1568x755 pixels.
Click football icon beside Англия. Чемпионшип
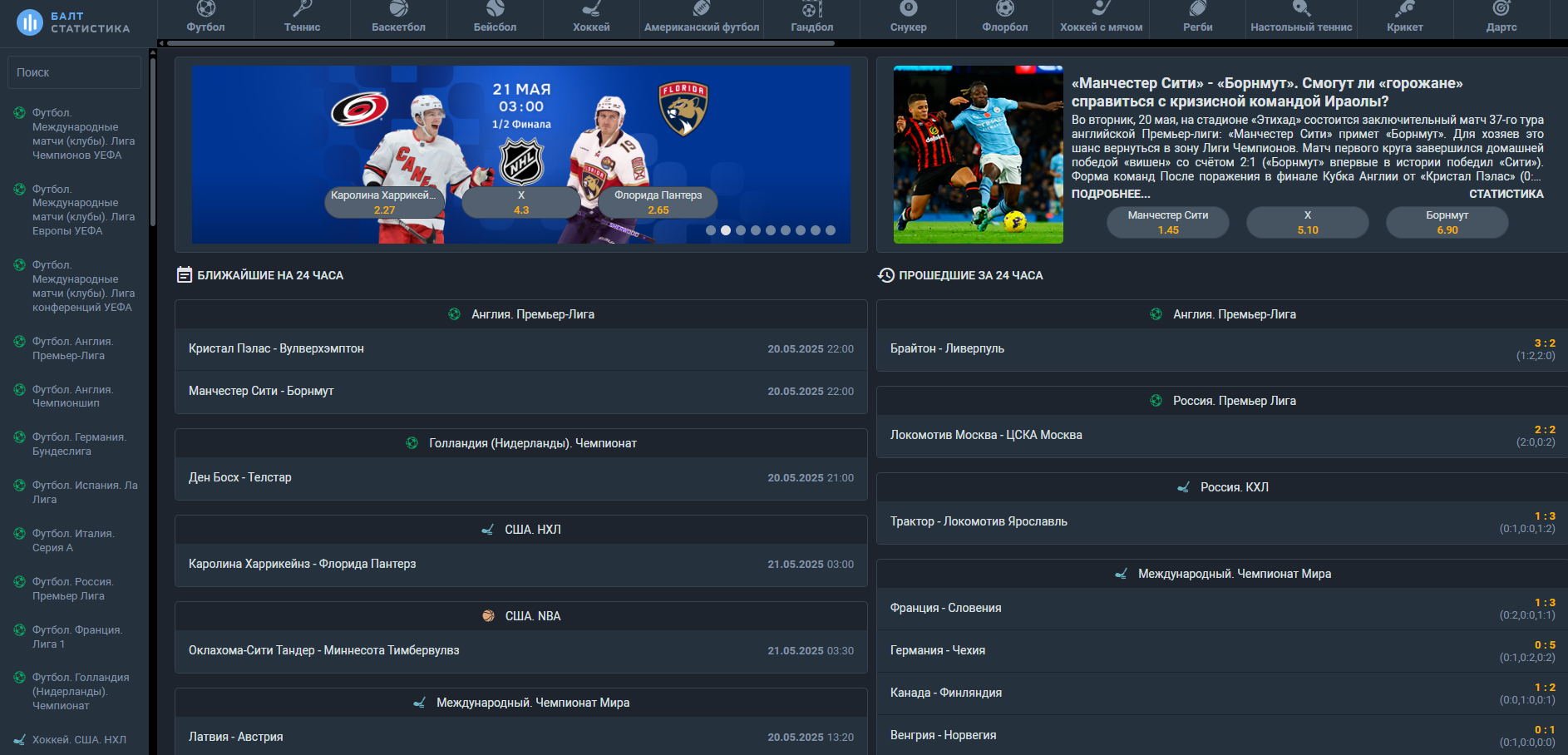[19, 389]
